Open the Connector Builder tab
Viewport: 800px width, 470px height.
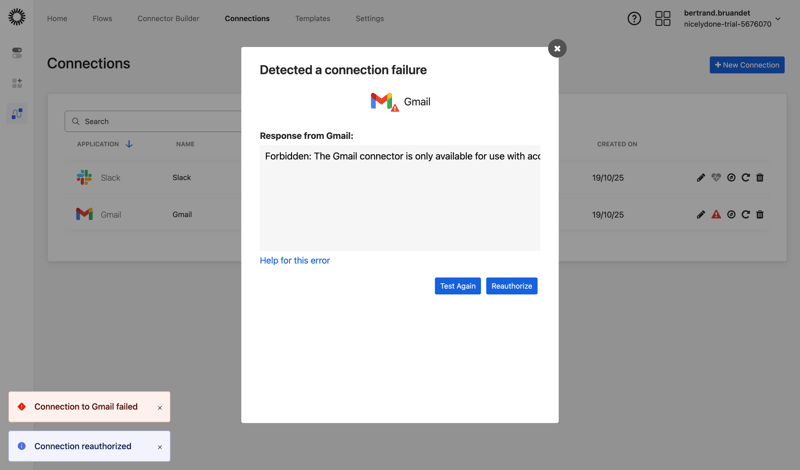point(168,18)
